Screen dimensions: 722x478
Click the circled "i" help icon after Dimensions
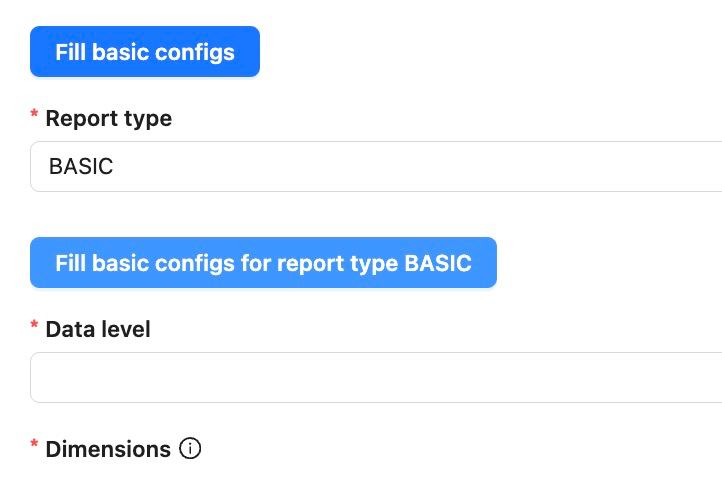pos(190,449)
